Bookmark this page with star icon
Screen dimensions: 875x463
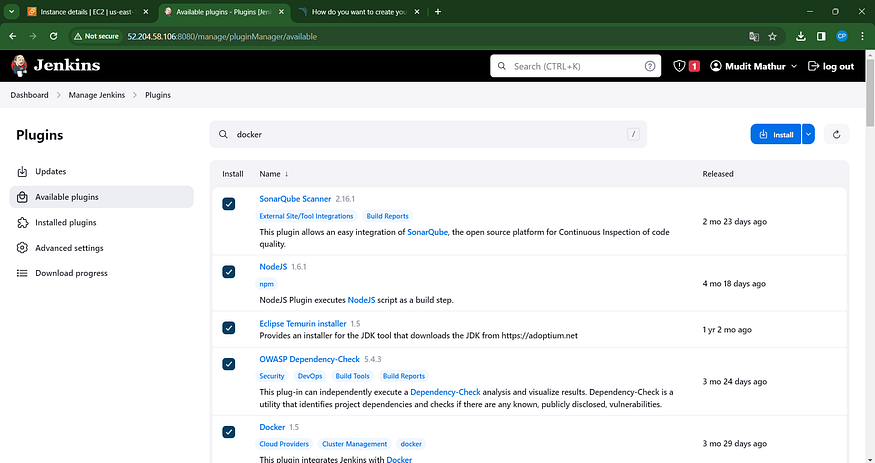772,36
